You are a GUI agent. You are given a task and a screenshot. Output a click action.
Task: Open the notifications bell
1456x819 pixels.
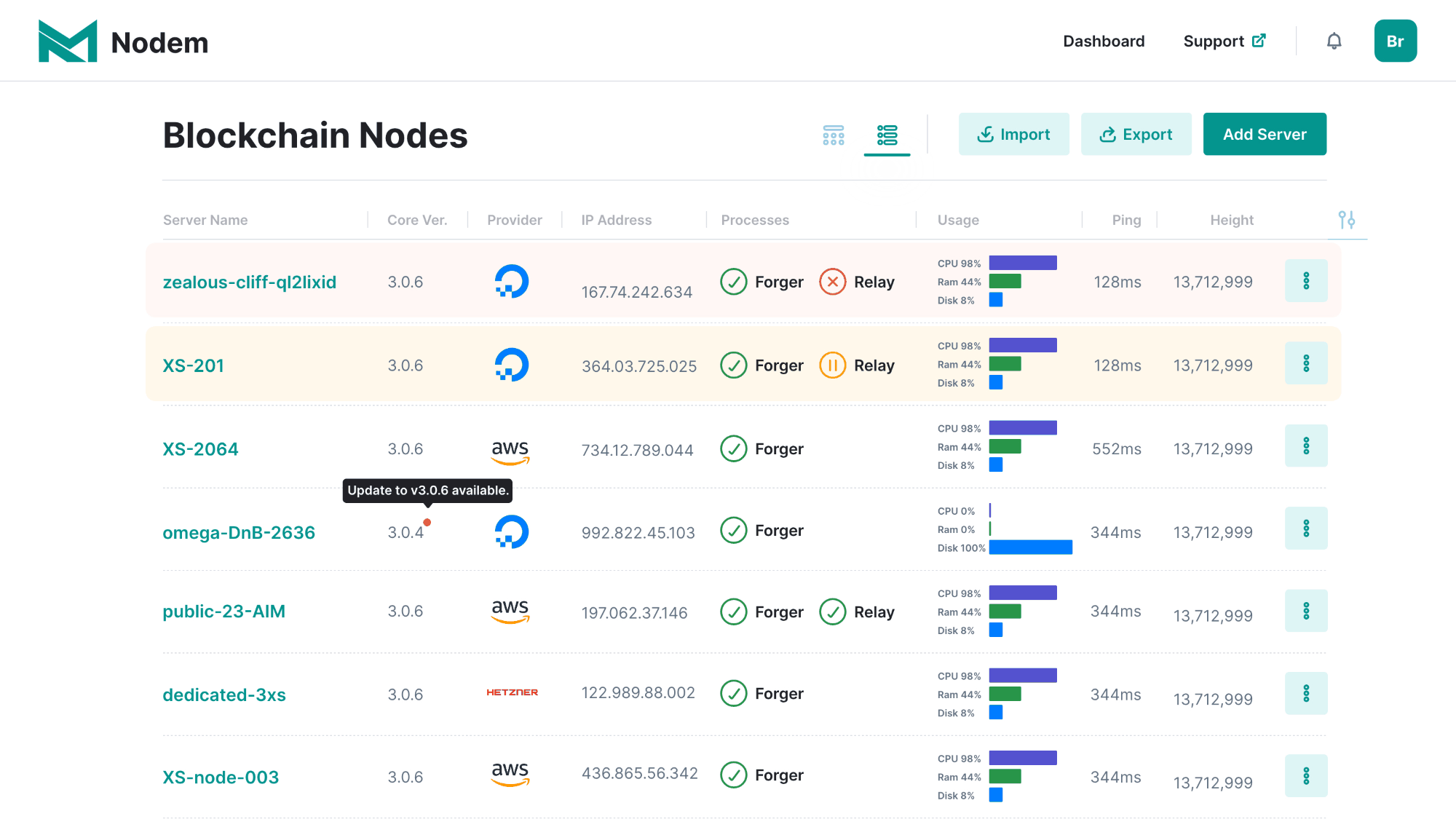point(1334,41)
